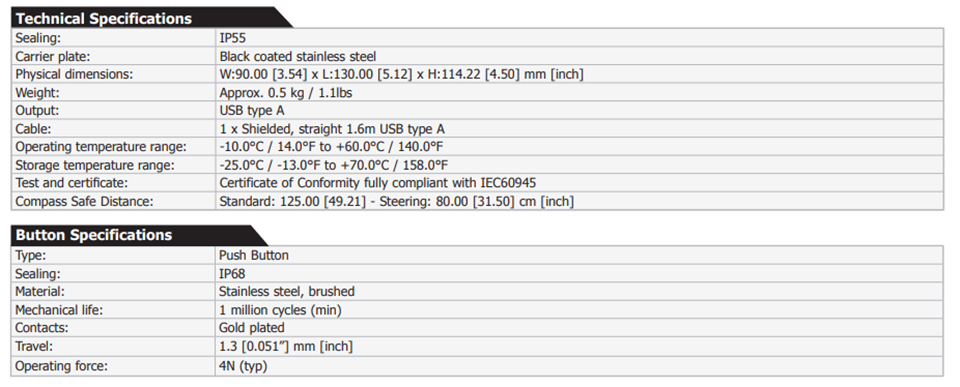Click the 1 million cycles value

pos(280,310)
